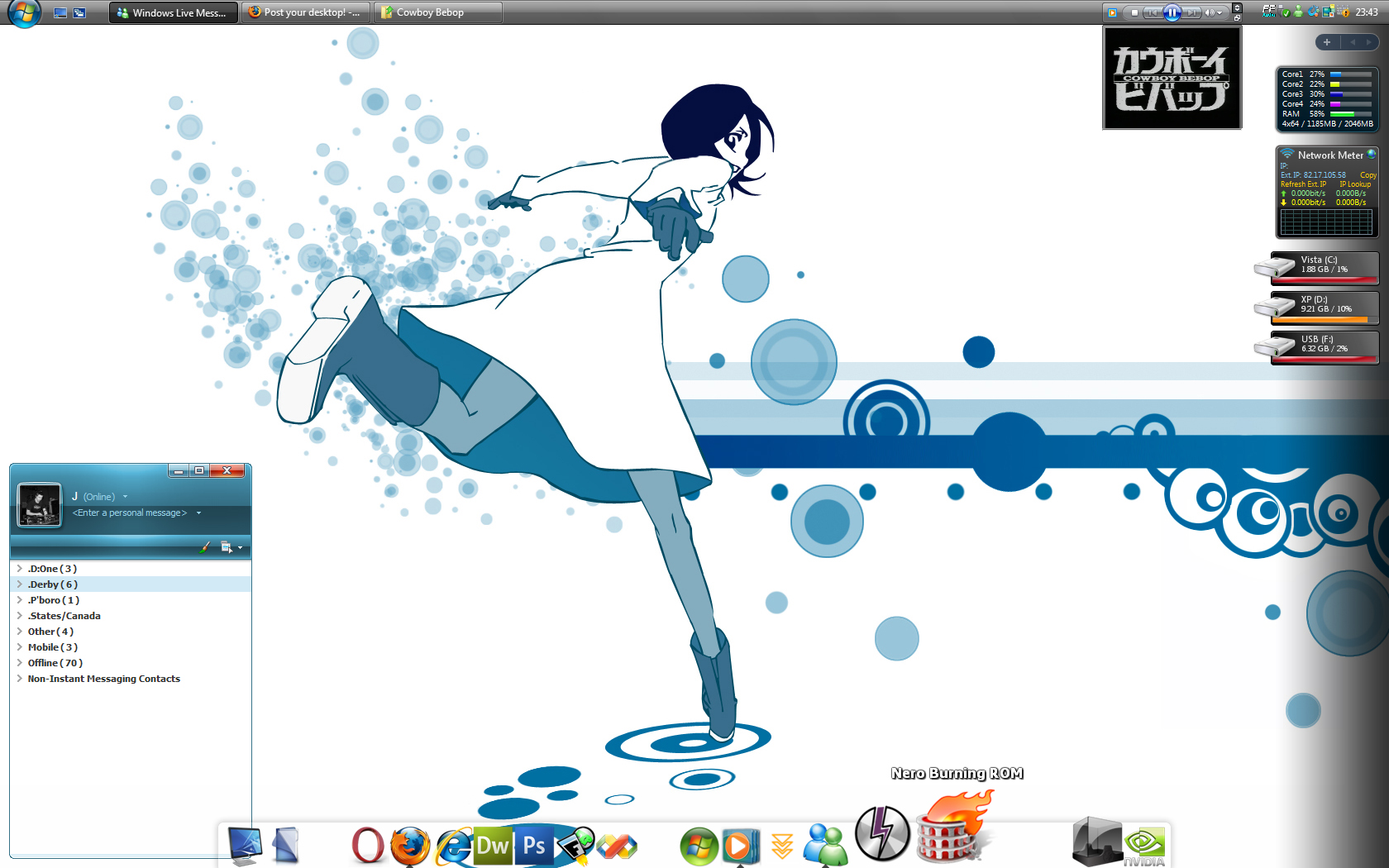This screenshot has width=1389, height=868.
Task: Open the blue documents folder dock icon
Action: [286, 846]
